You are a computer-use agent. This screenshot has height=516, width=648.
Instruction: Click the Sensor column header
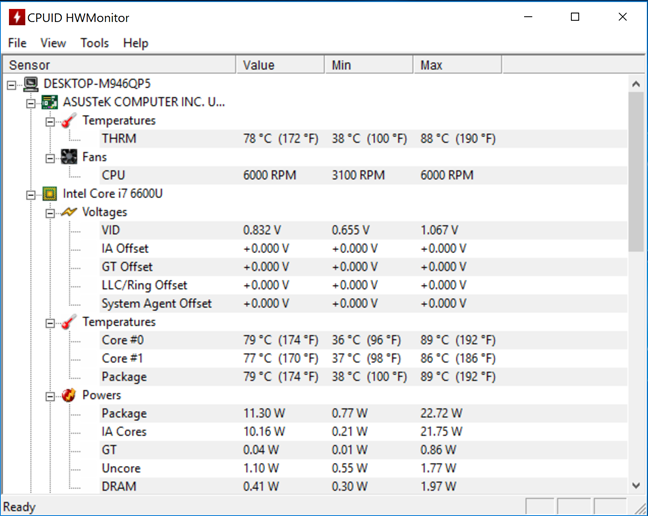[119, 65]
